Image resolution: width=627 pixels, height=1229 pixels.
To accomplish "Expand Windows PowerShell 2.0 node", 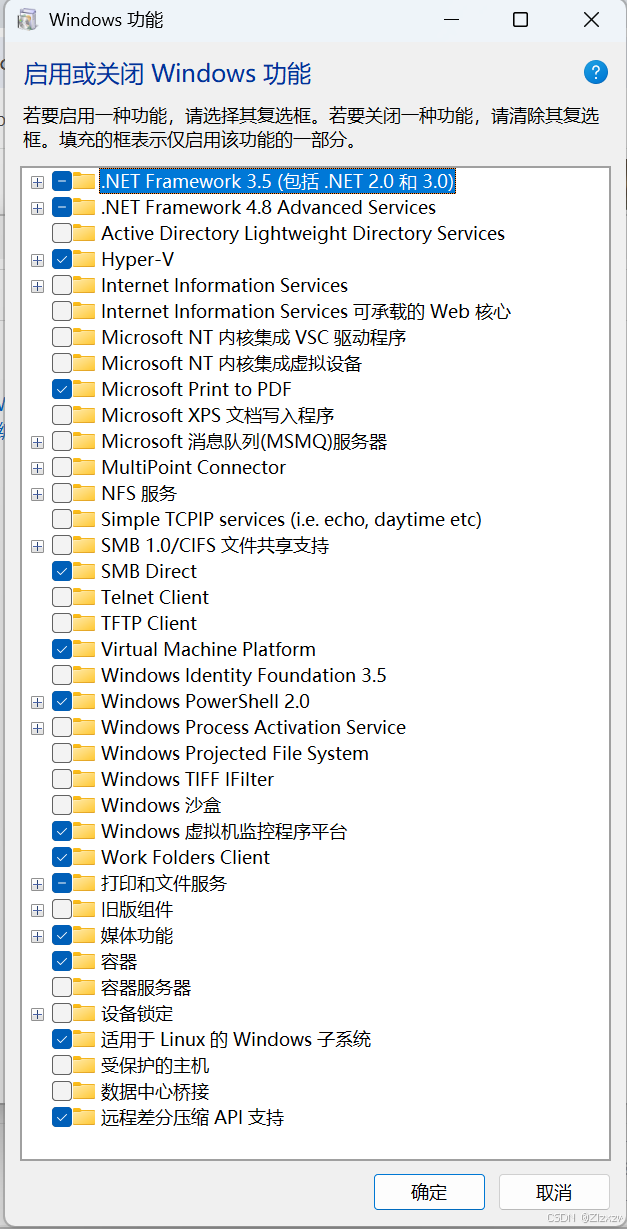I will coord(37,702).
